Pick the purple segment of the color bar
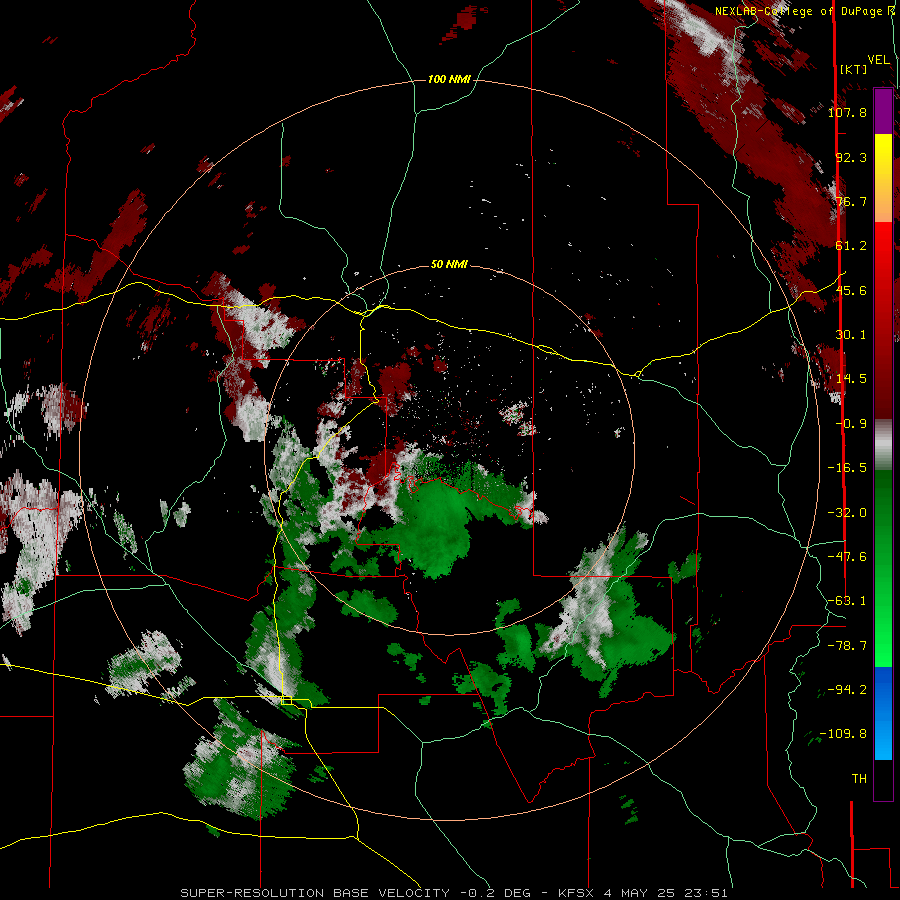This screenshot has width=900, height=900. (x=883, y=111)
